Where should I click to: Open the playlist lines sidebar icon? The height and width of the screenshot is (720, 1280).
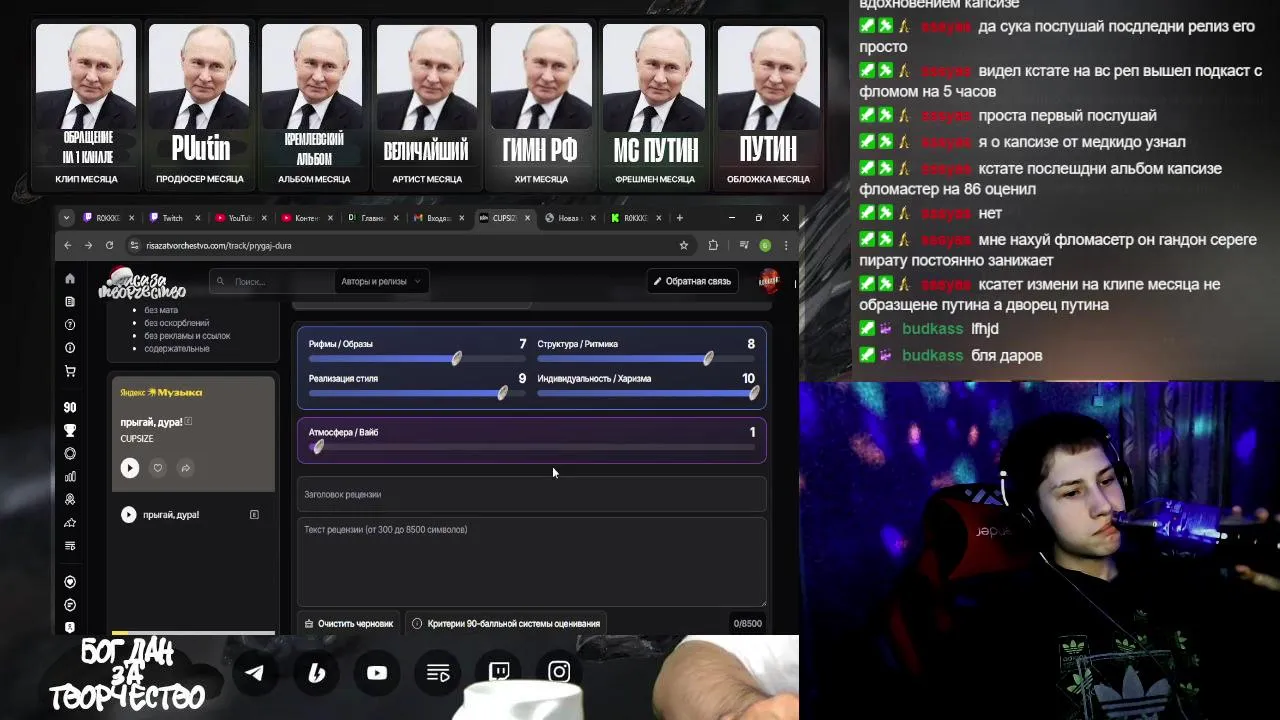tap(70, 546)
